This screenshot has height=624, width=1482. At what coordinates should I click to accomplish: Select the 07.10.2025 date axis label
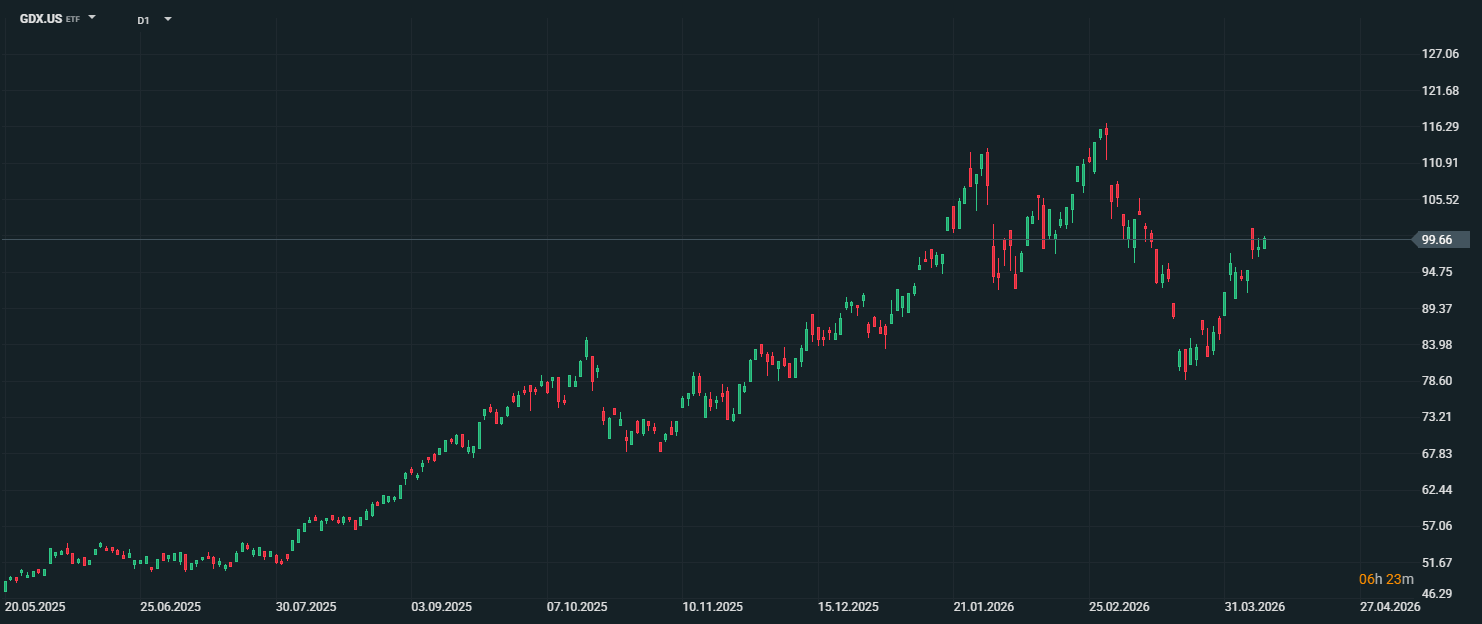point(577,607)
